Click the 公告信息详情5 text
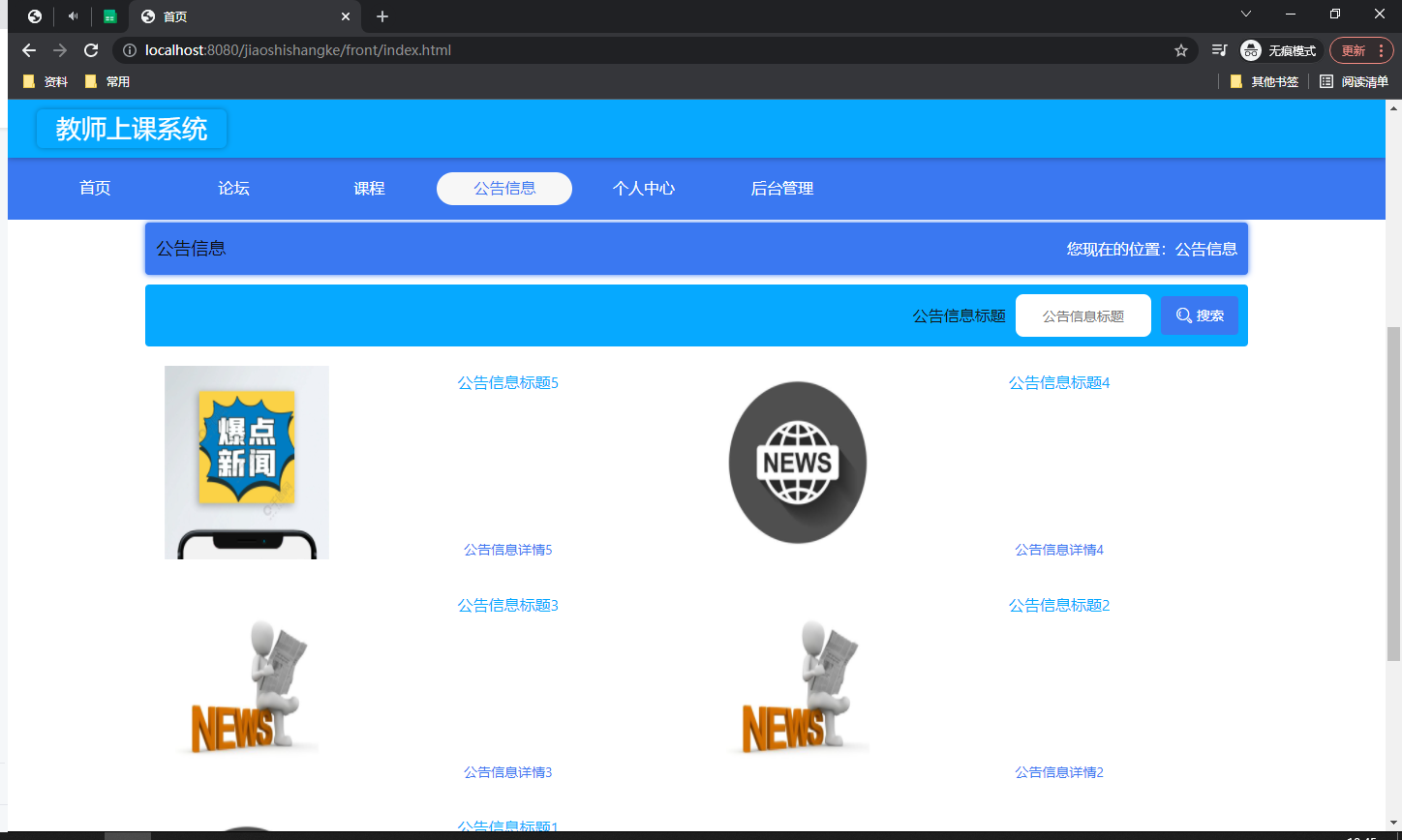 tap(508, 550)
